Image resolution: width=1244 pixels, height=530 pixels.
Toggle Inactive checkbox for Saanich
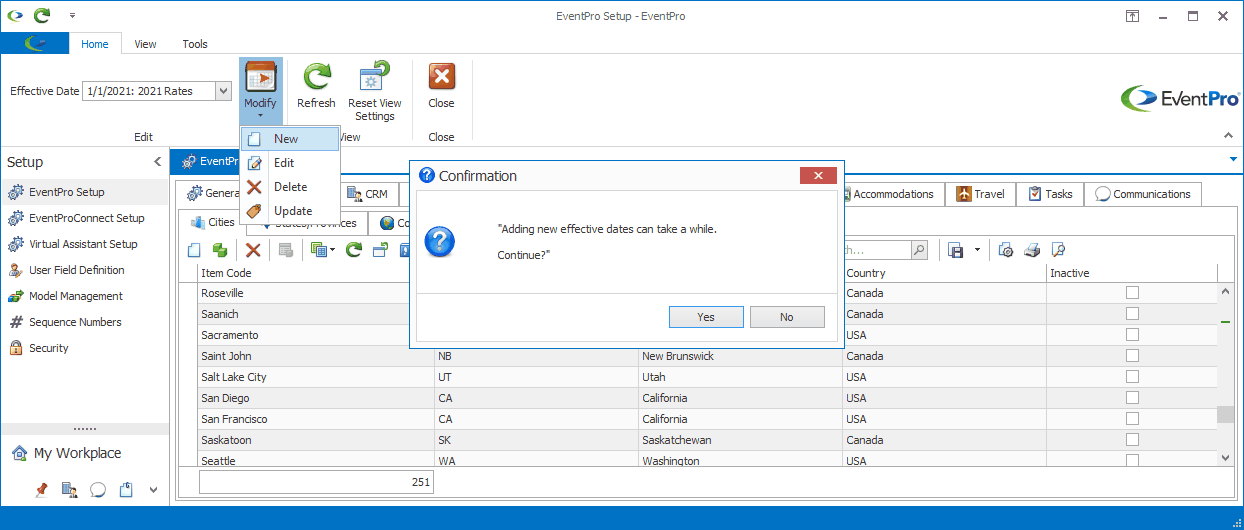click(1132, 314)
